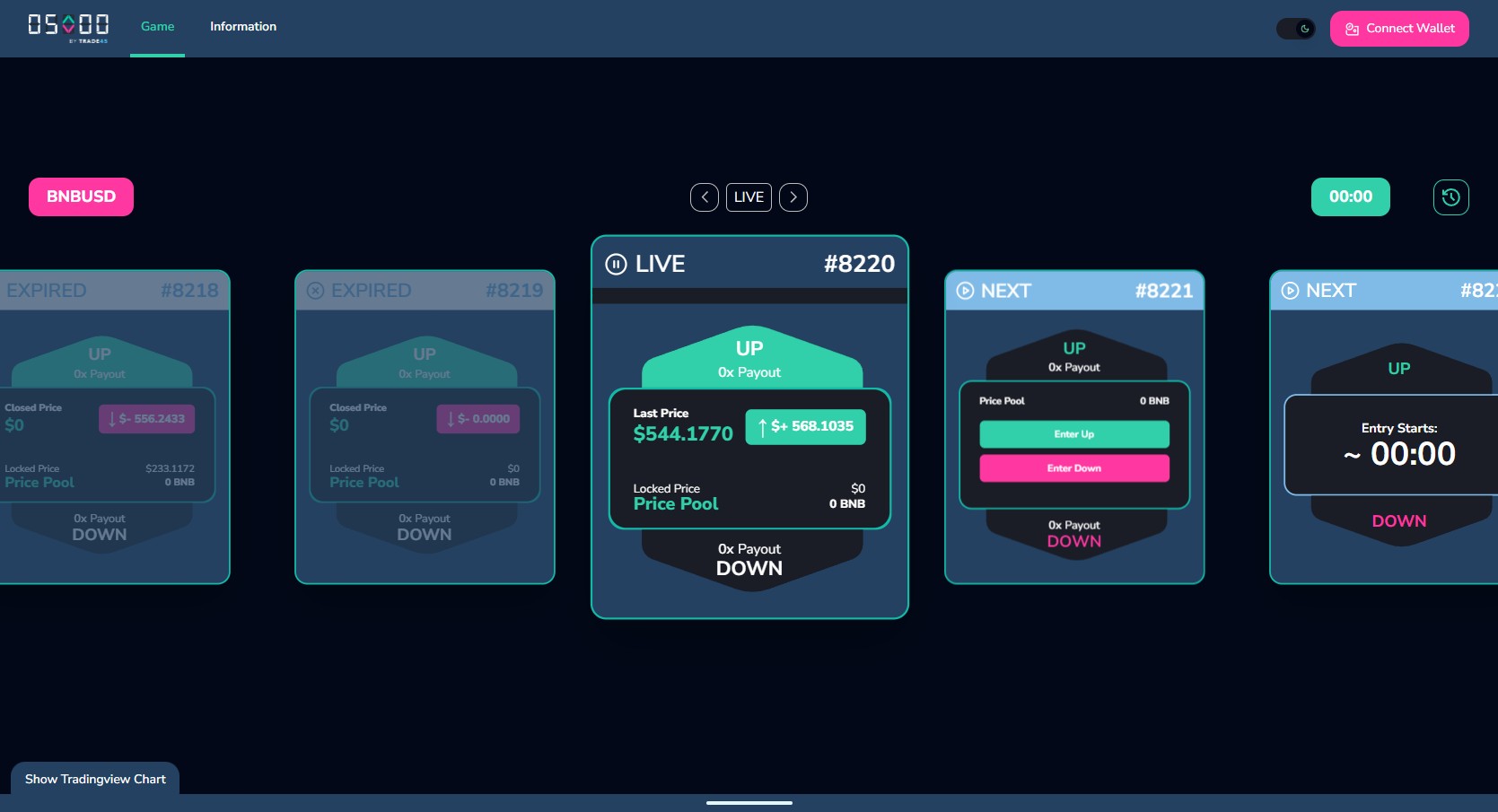Viewport: 1498px width, 812px height.
Task: Go to previous round with left chevron
Action: [705, 197]
